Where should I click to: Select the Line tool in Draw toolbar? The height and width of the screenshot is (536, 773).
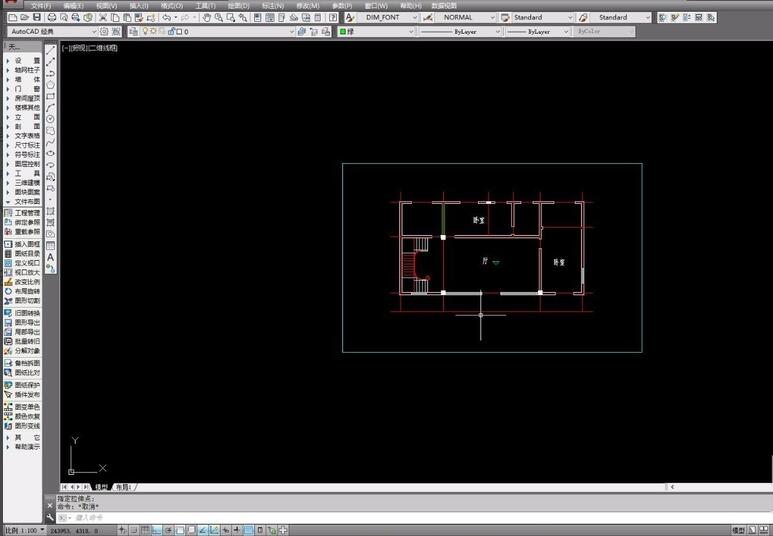50,50
